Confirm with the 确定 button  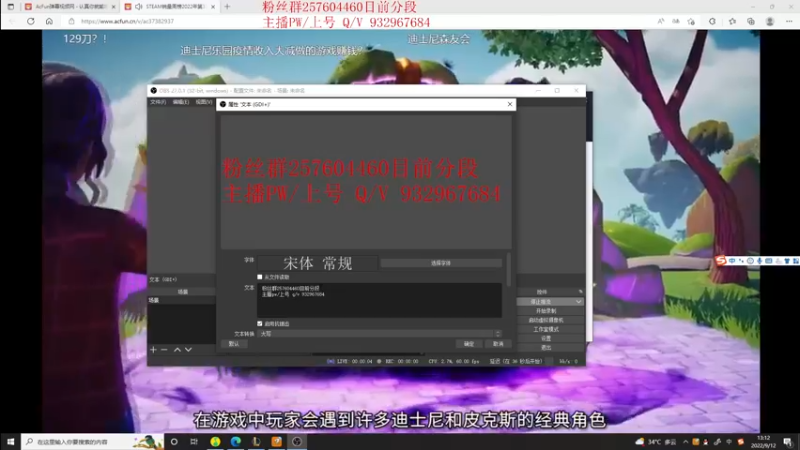point(469,344)
